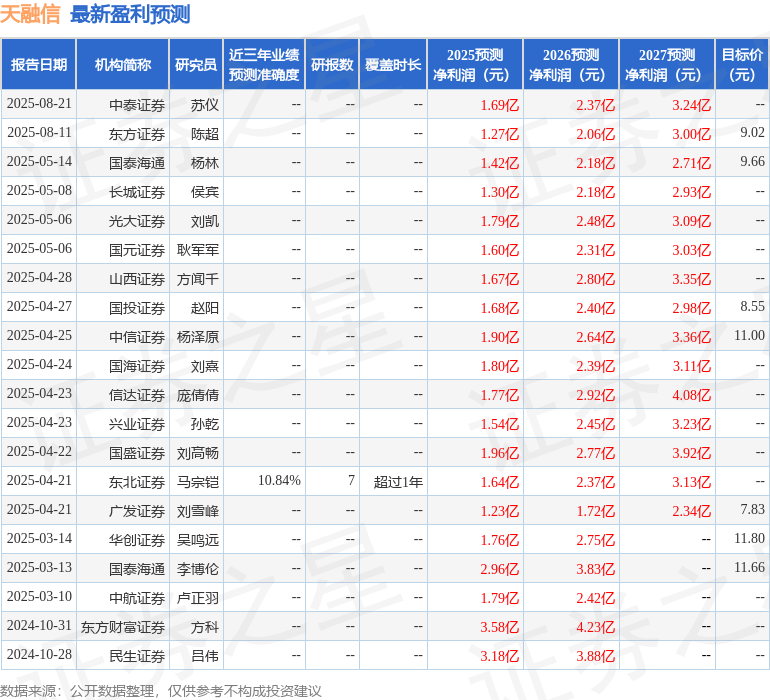Click 中信证券 institution cell

[137, 337]
